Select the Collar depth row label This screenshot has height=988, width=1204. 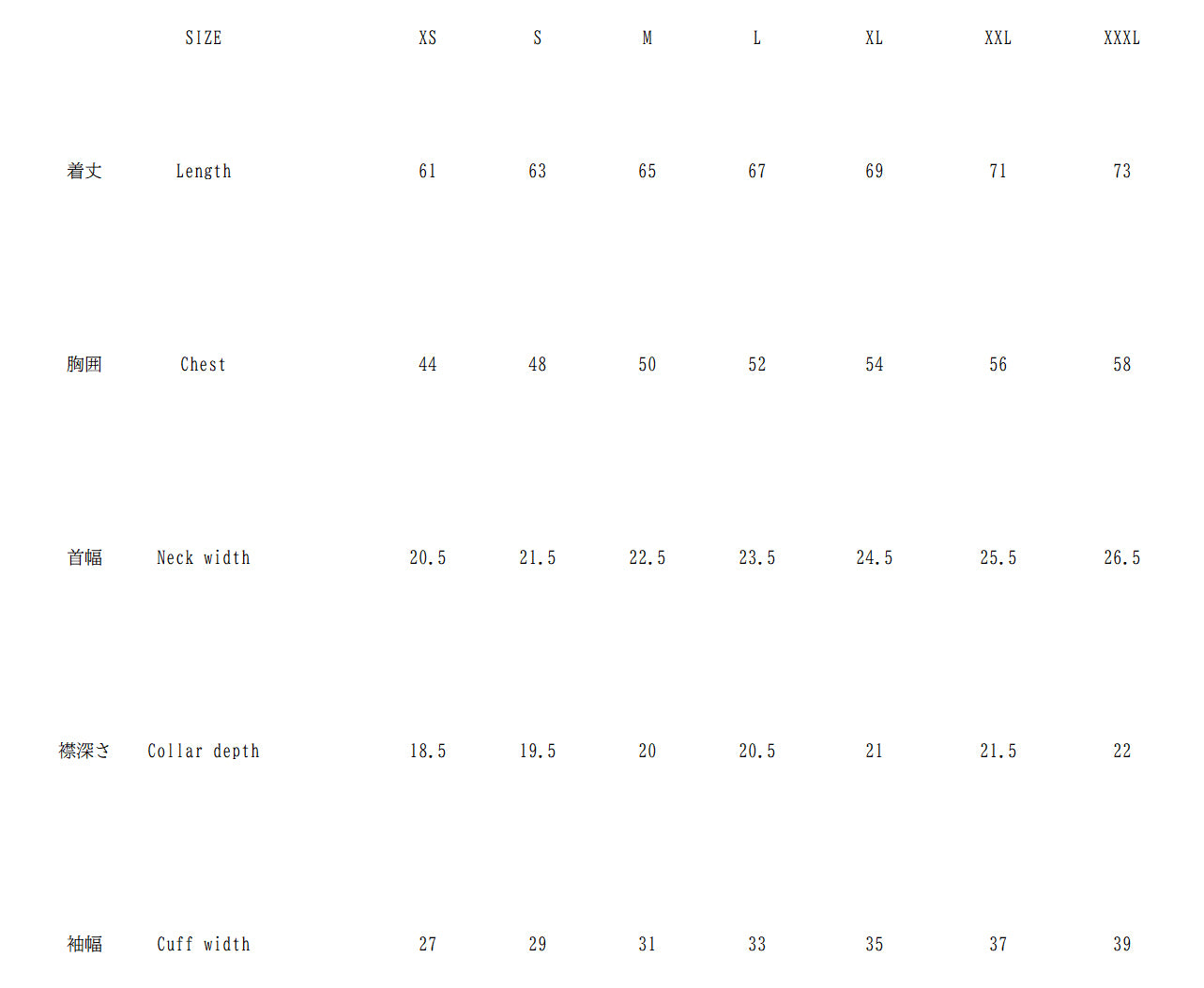click(204, 752)
